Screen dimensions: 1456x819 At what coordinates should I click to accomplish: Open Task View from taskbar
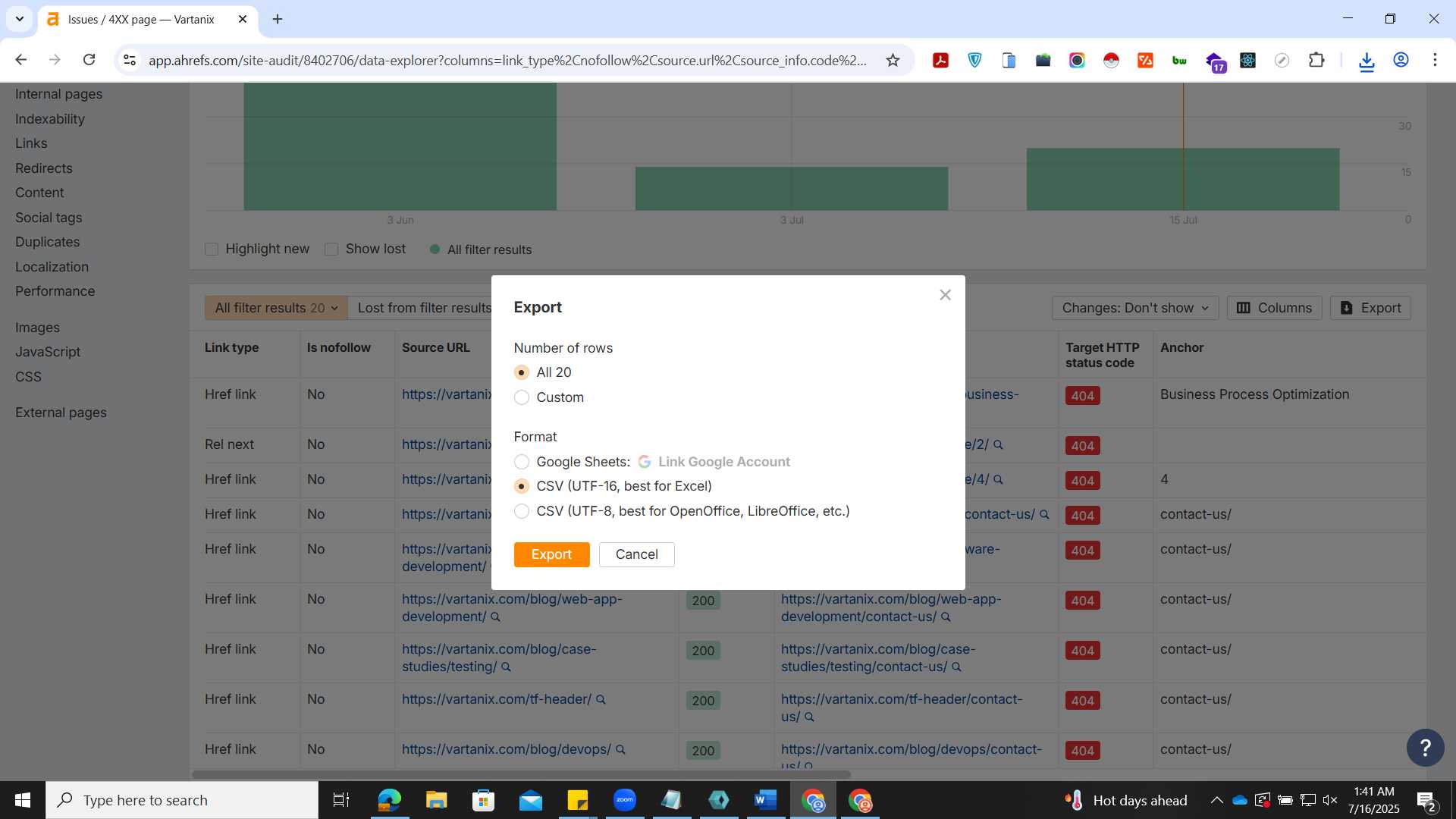[x=341, y=800]
